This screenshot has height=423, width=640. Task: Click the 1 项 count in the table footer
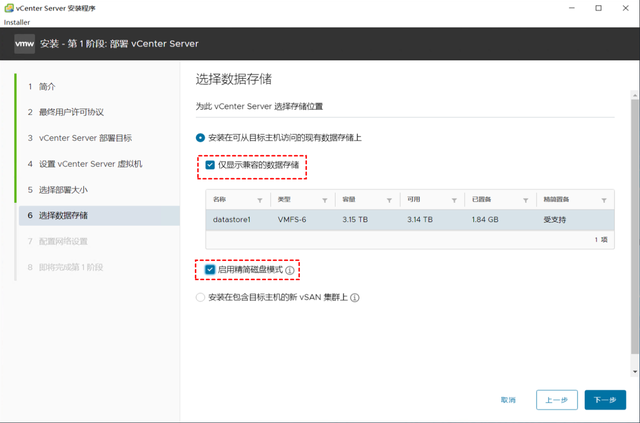[x=601, y=240]
